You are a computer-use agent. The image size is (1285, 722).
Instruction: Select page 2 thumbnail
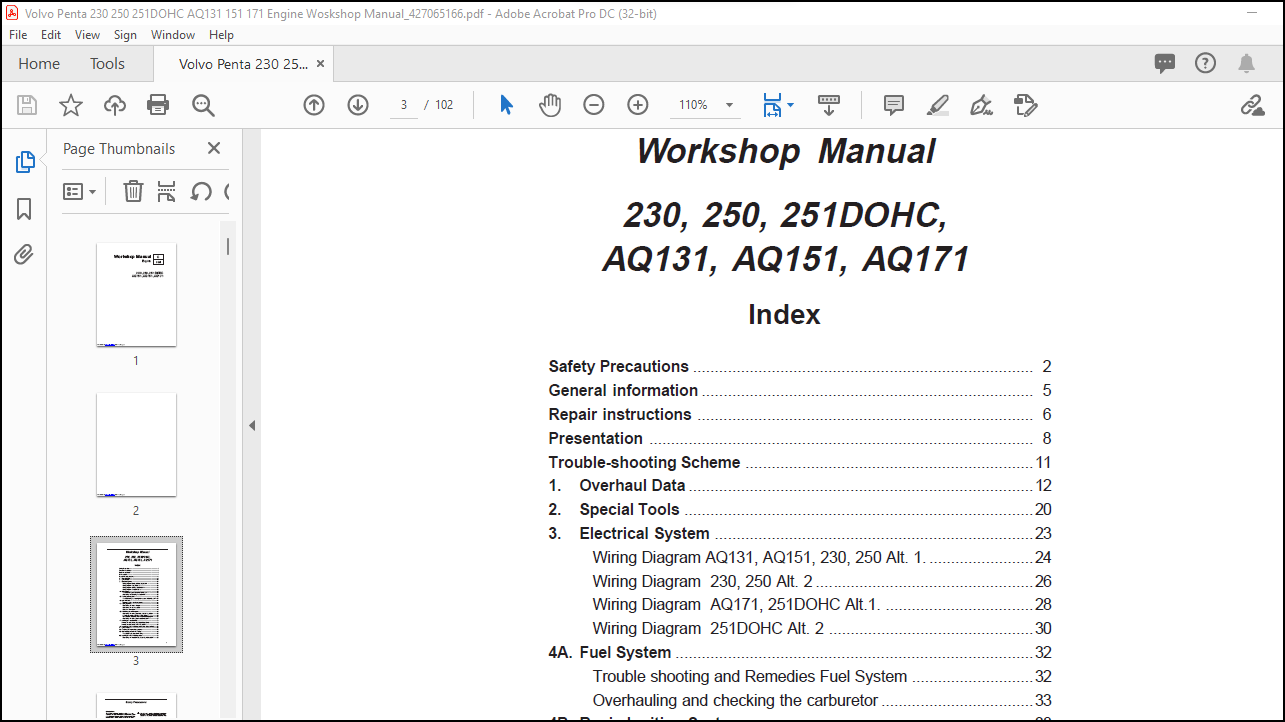point(136,445)
